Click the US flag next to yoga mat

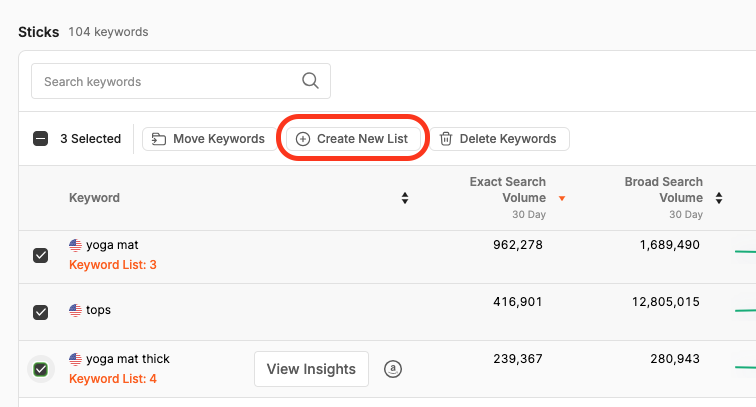click(x=75, y=245)
